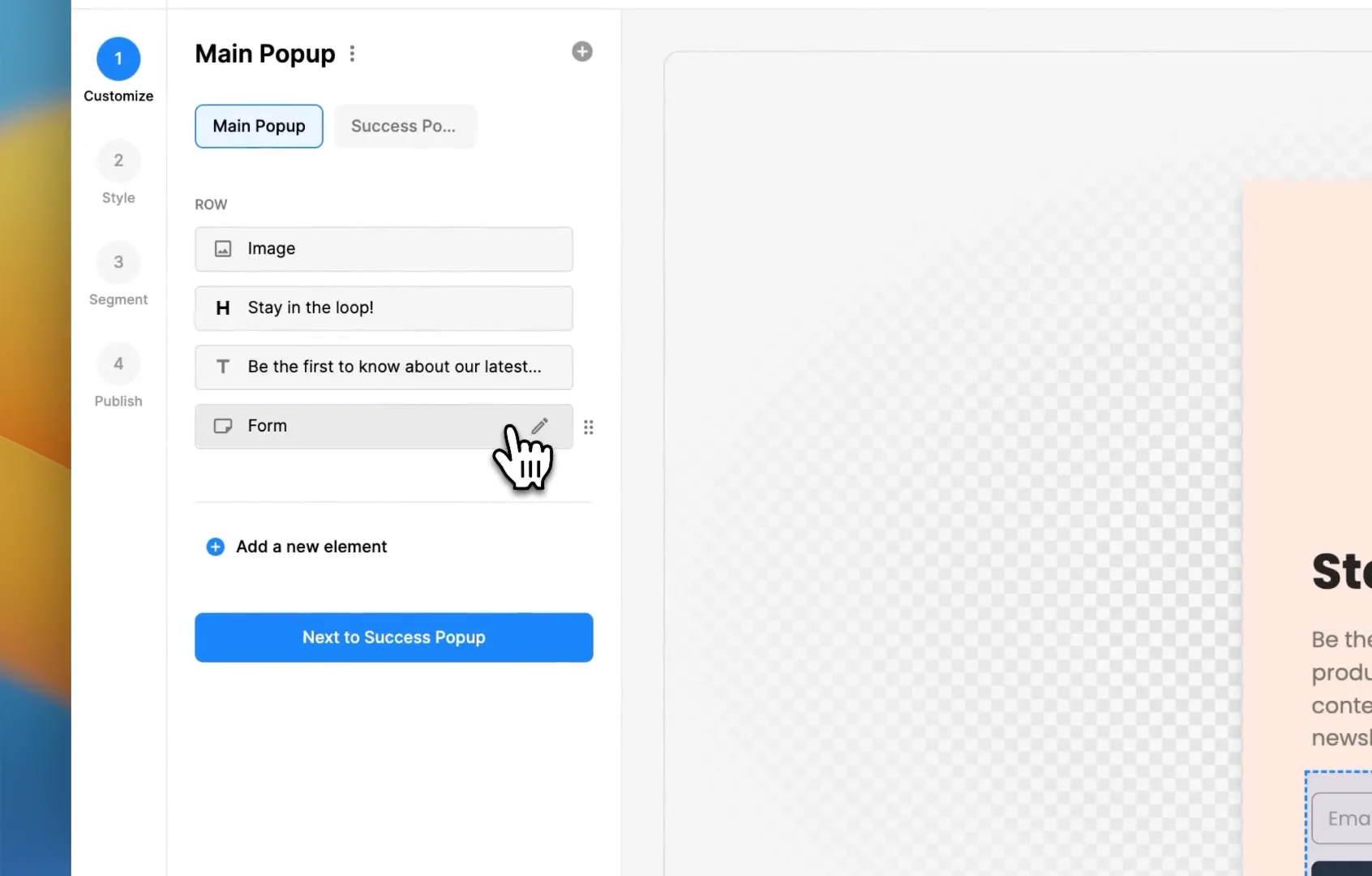Click the three-dot menu beside Main Popup title
1372x876 pixels.
pos(352,54)
